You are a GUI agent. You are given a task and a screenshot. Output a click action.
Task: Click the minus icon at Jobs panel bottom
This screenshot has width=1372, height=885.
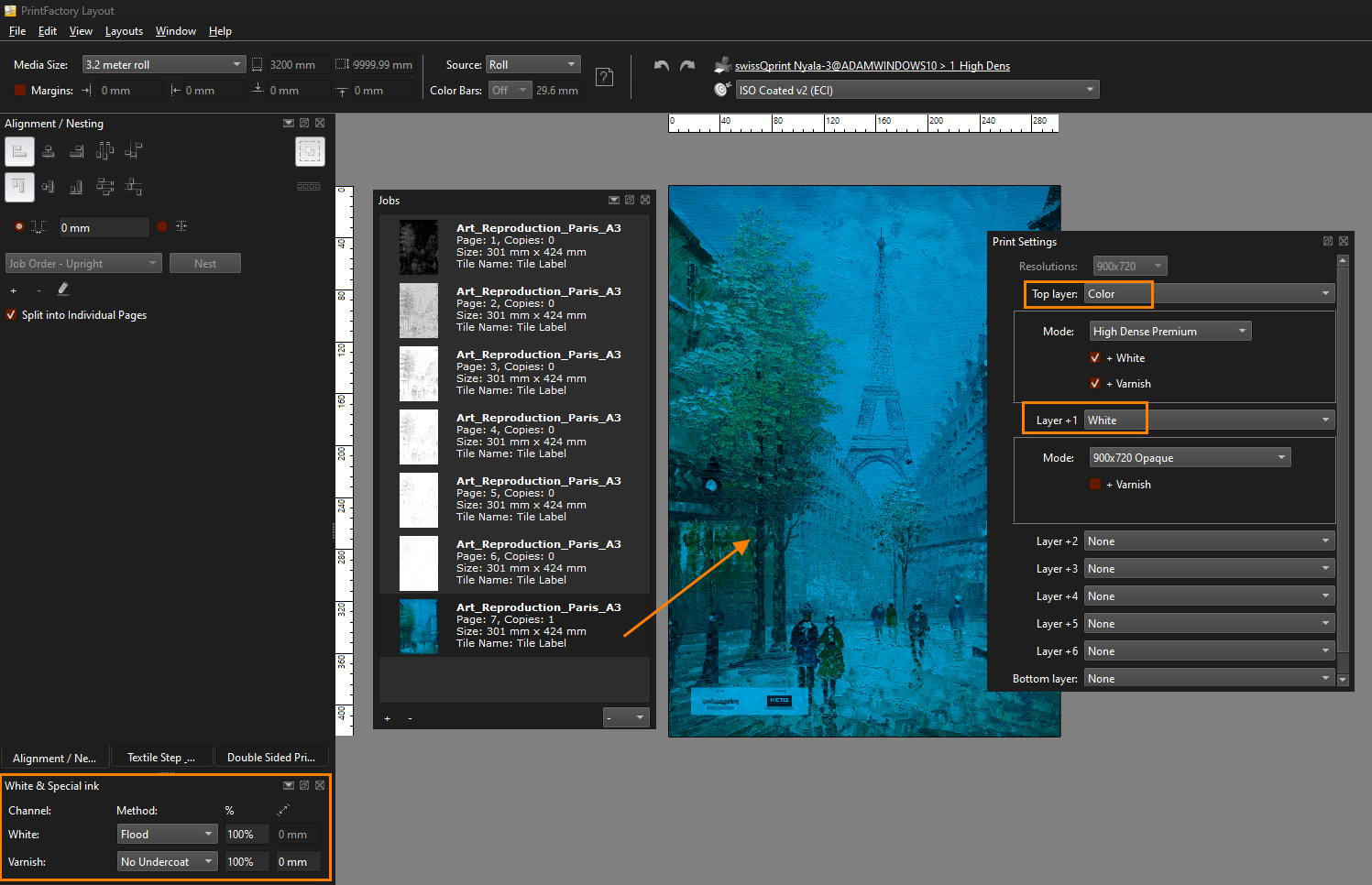[410, 718]
